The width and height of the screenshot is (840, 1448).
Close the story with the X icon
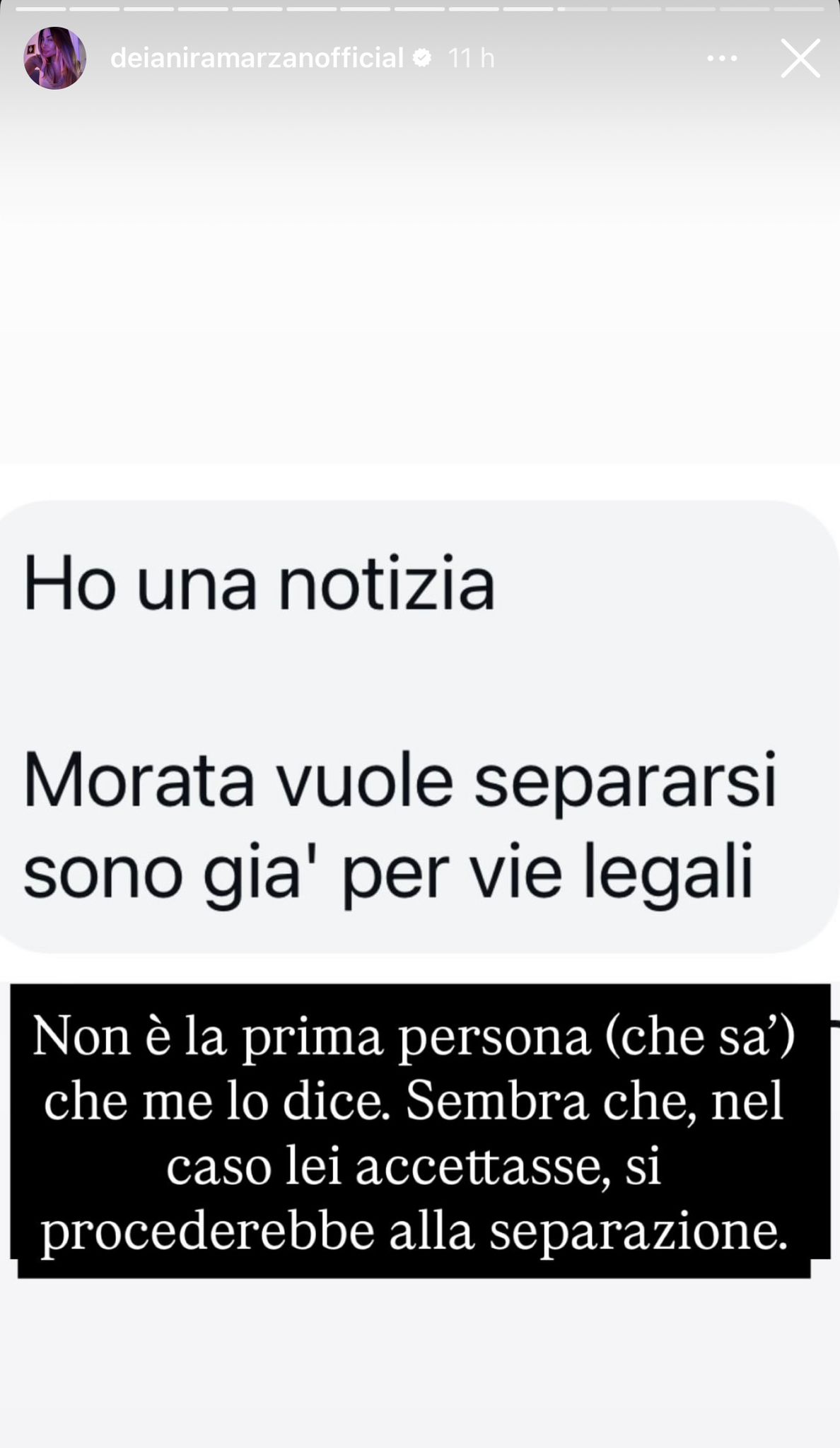pyautogui.click(x=800, y=58)
